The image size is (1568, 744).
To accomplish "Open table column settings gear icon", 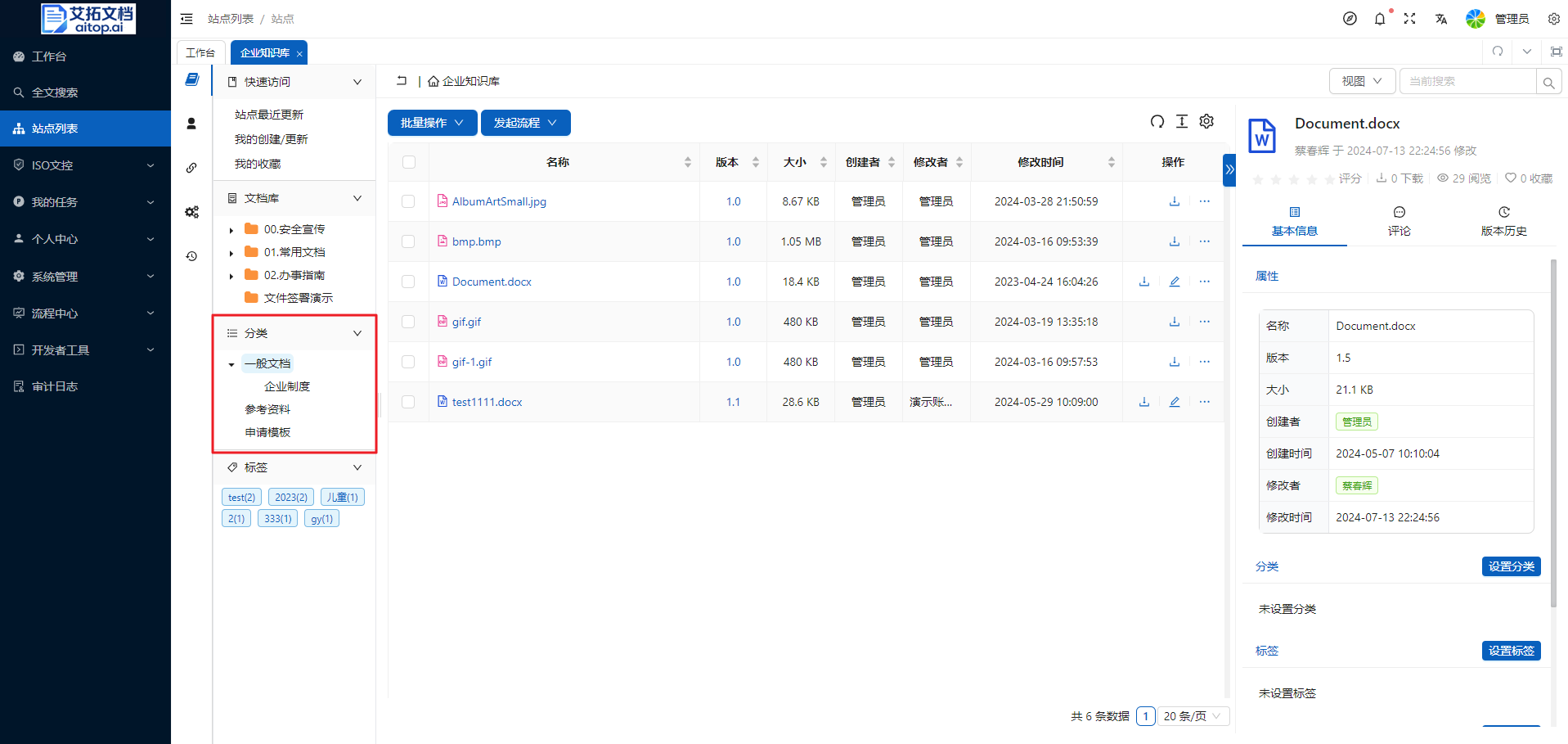I will pos(1206,122).
